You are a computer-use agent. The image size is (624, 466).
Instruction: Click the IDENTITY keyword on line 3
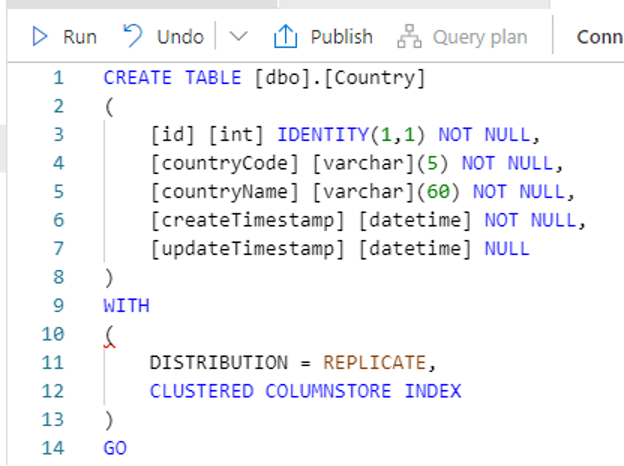[x=323, y=135]
